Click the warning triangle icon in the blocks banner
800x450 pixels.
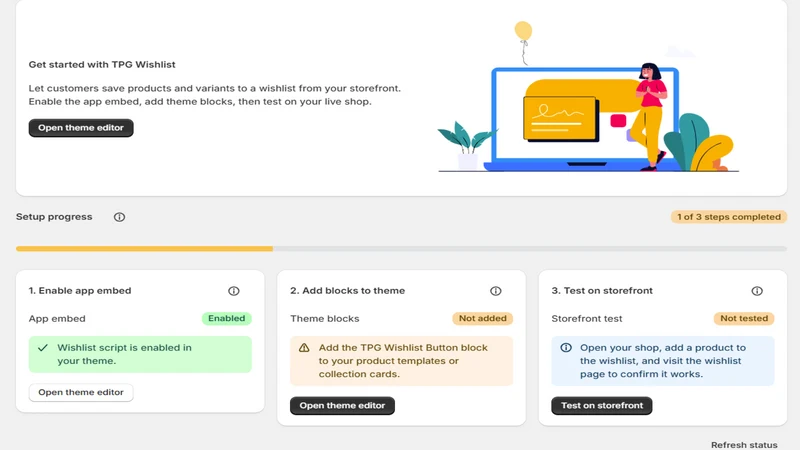pyautogui.click(x=304, y=348)
